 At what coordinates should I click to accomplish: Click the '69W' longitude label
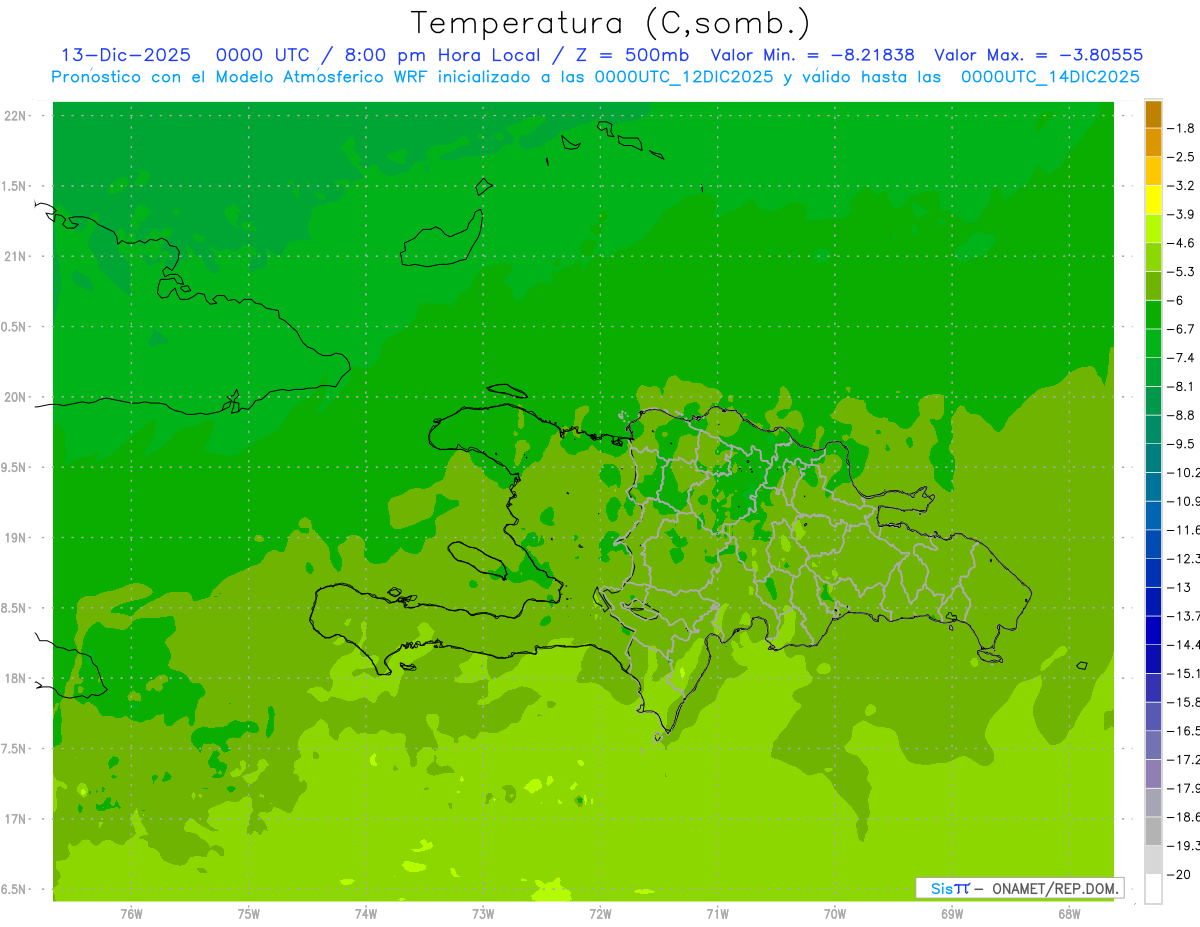952,913
